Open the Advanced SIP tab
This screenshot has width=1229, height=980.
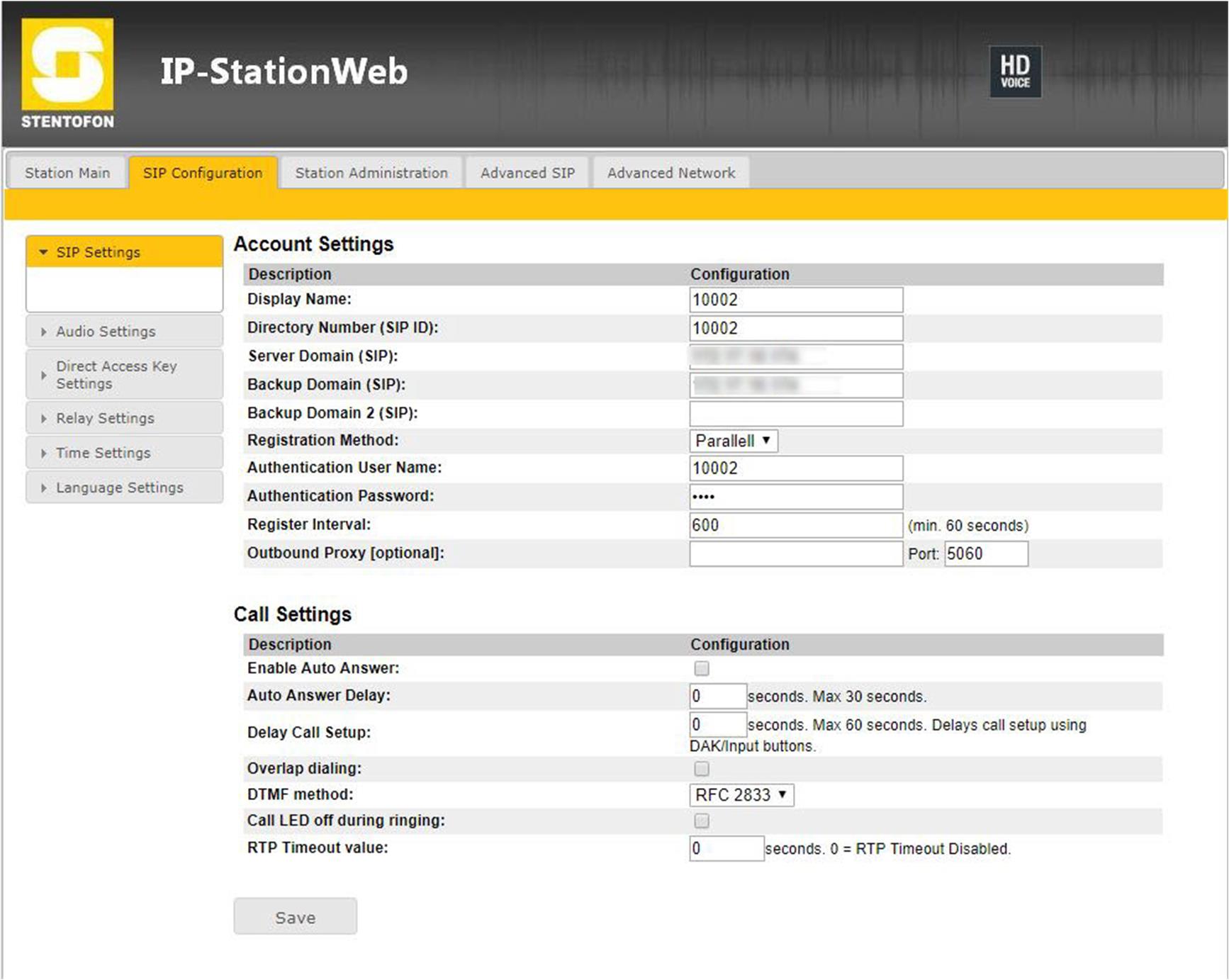click(527, 173)
